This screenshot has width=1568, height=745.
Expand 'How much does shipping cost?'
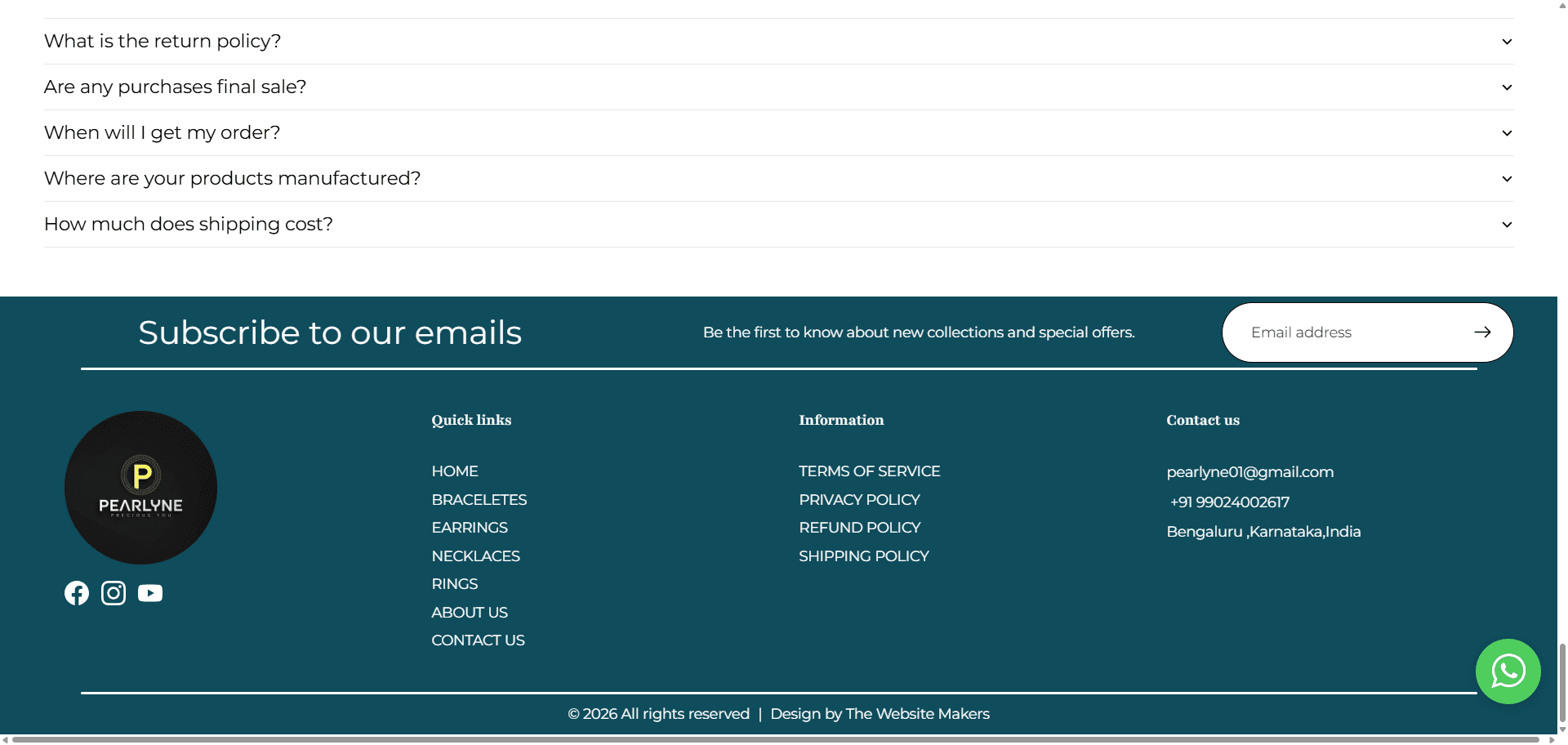point(778,225)
